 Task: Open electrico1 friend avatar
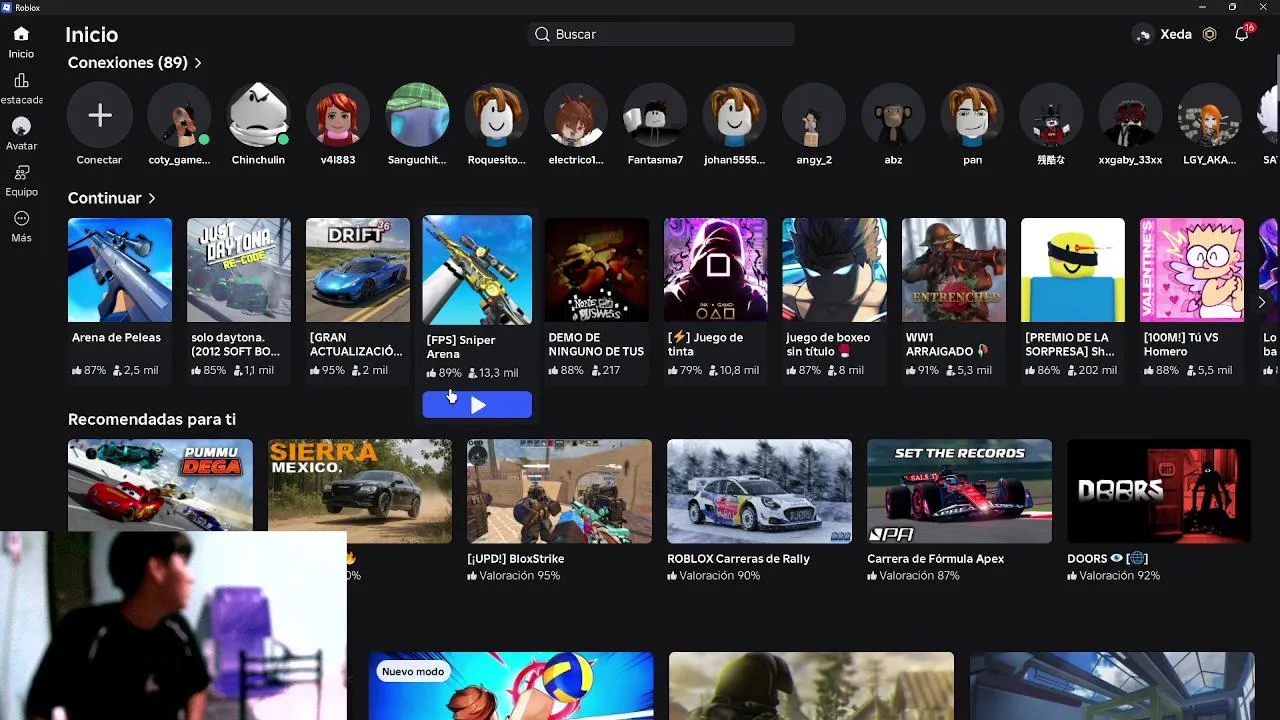click(x=576, y=116)
